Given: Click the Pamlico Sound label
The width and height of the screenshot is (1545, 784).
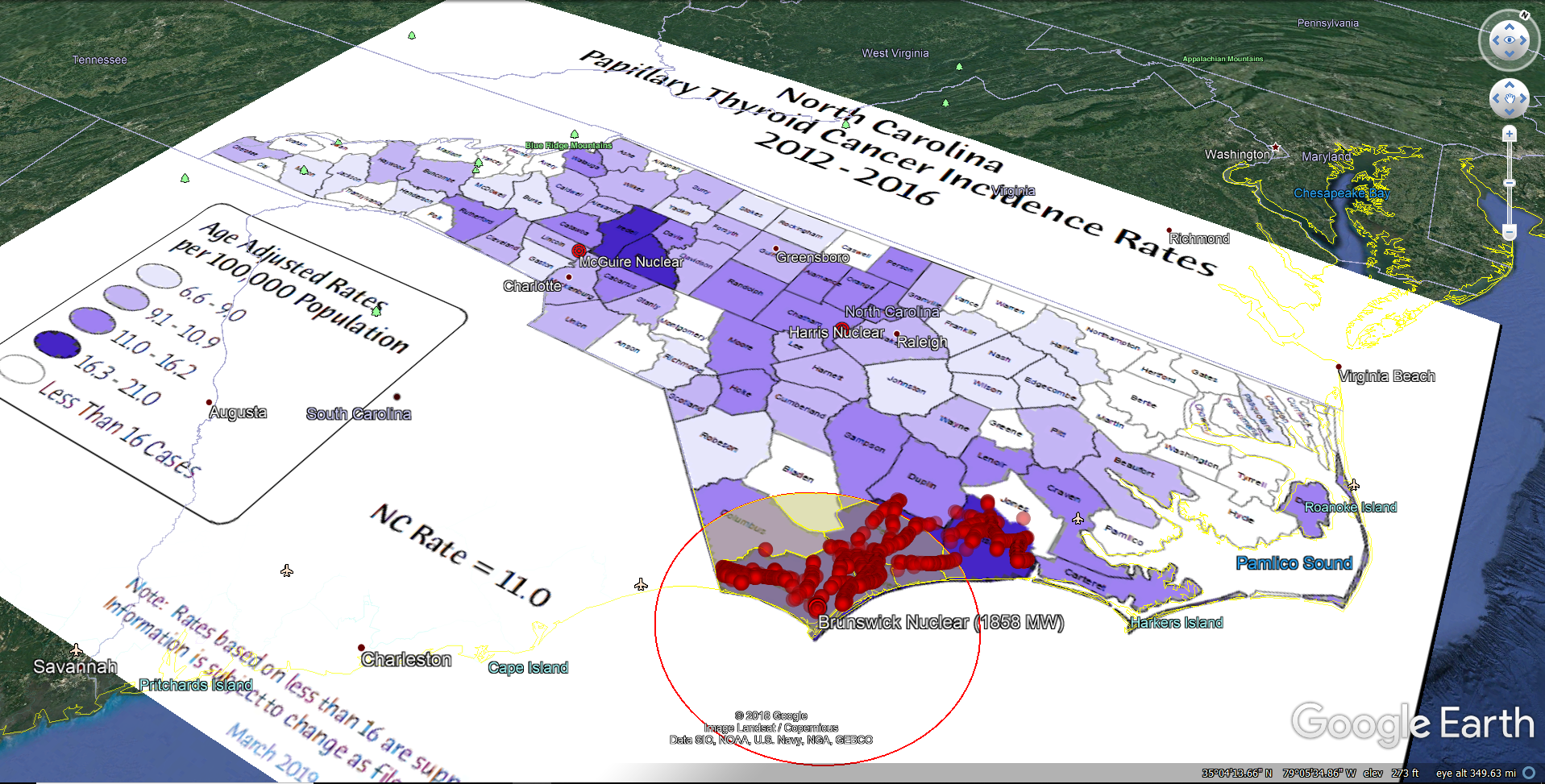Looking at the screenshot, I should (x=1294, y=563).
